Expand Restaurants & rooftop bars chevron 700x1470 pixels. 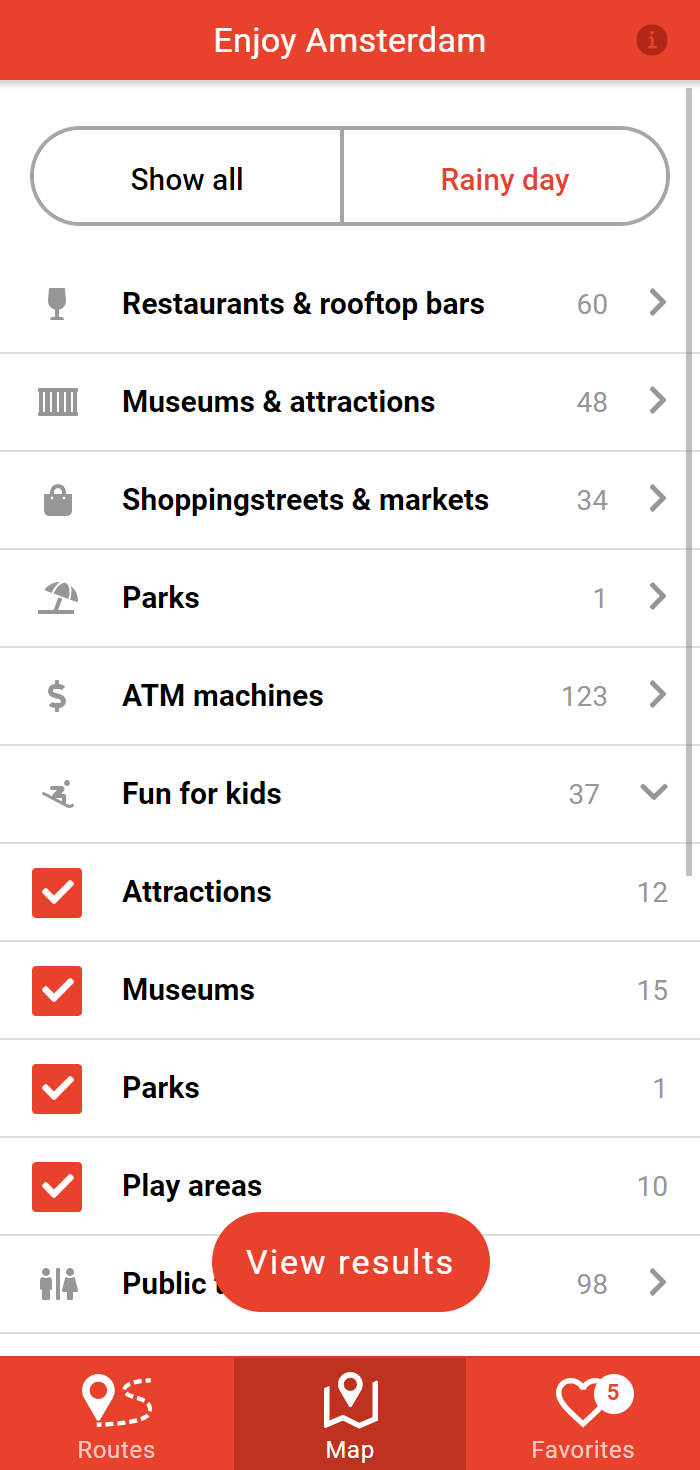coord(657,303)
